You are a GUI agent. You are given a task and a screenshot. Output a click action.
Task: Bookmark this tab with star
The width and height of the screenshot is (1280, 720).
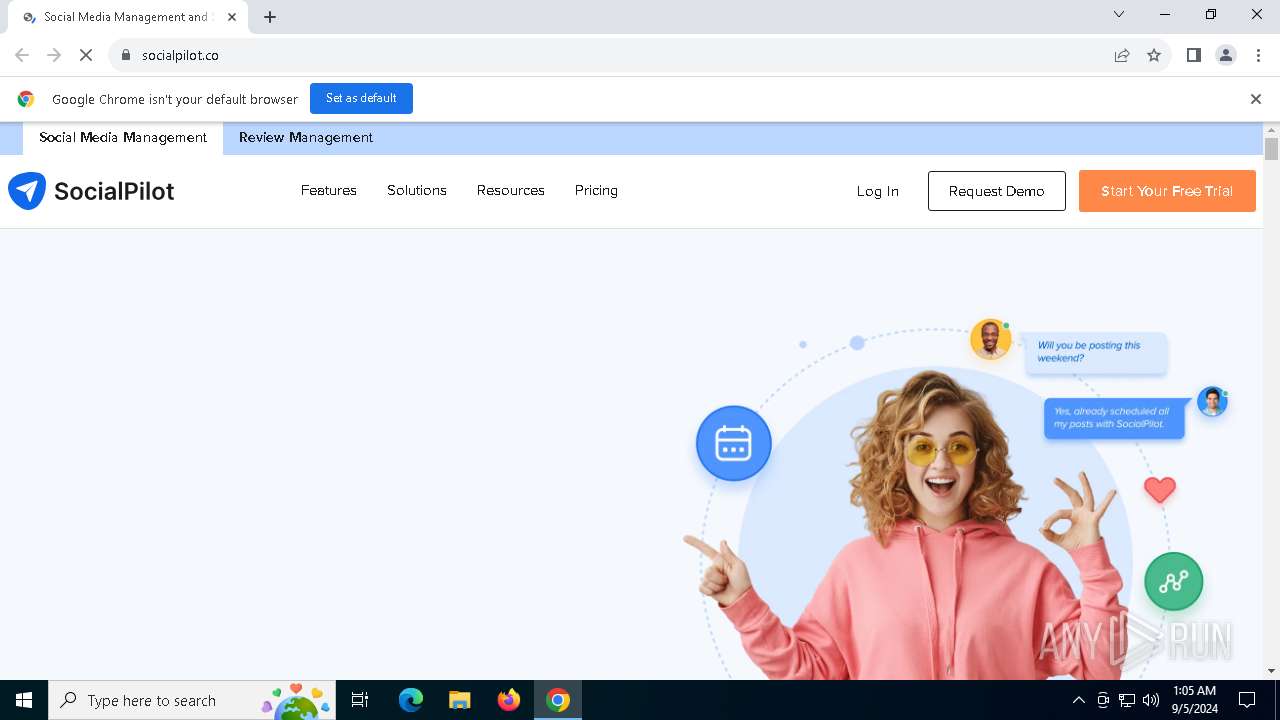[1154, 55]
